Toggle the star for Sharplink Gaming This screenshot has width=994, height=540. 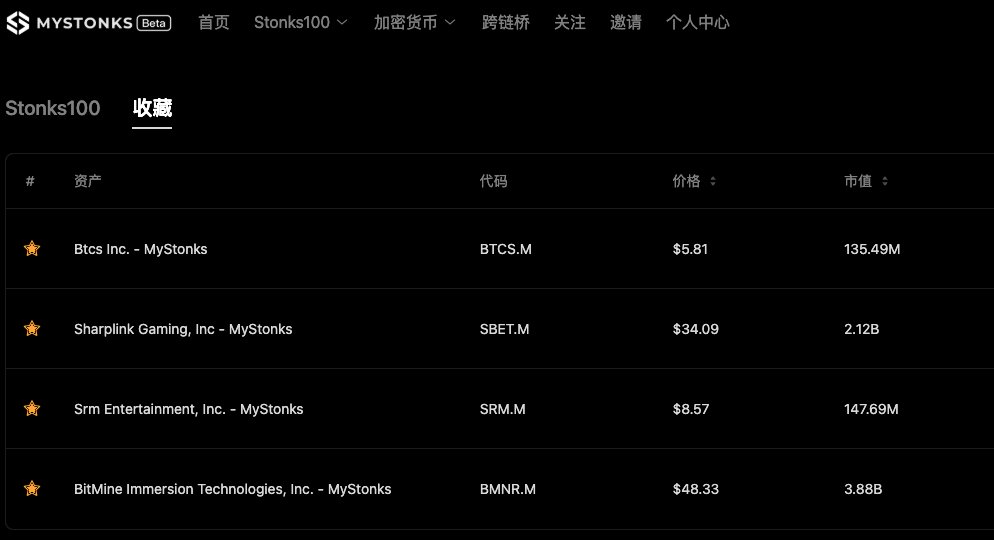(x=32, y=328)
